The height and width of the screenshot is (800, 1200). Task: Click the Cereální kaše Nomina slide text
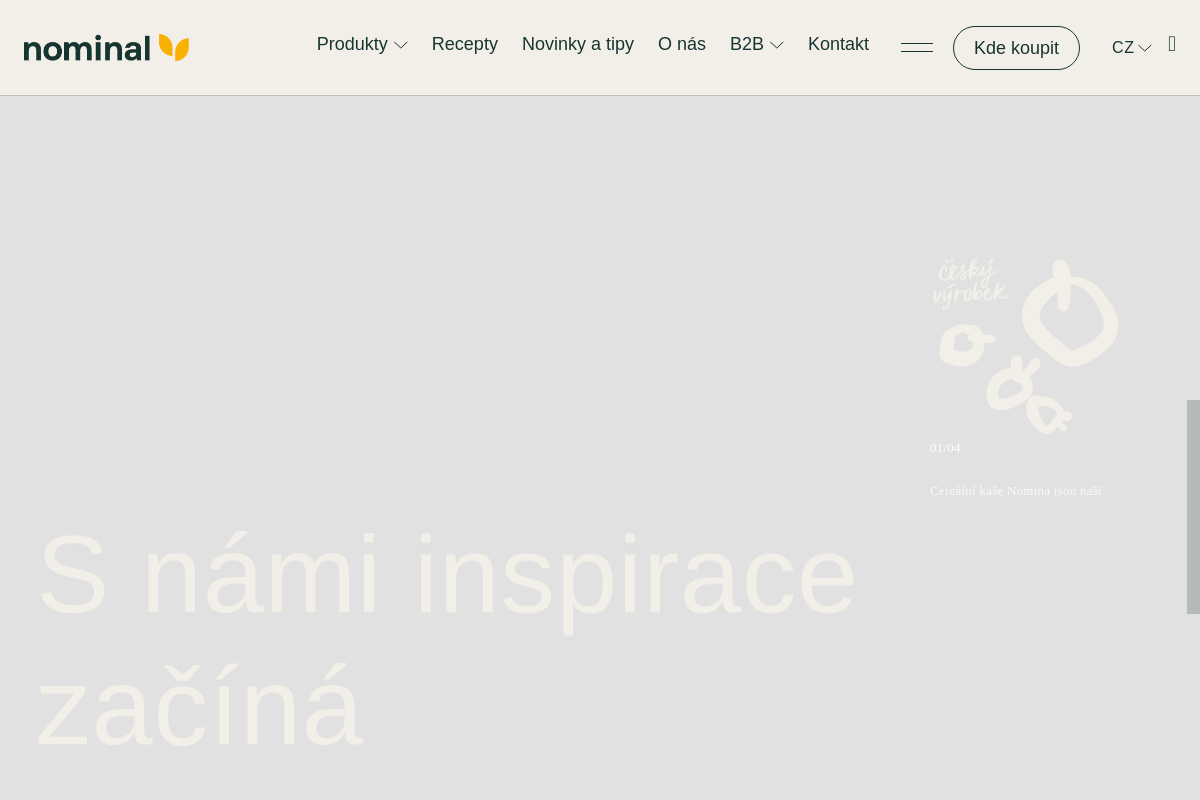1016,491
